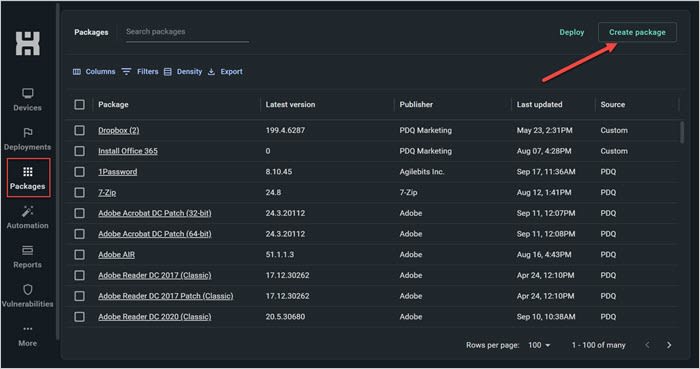Click version 199.4.6287 cell
This screenshot has height=369, width=700.
pos(285,130)
